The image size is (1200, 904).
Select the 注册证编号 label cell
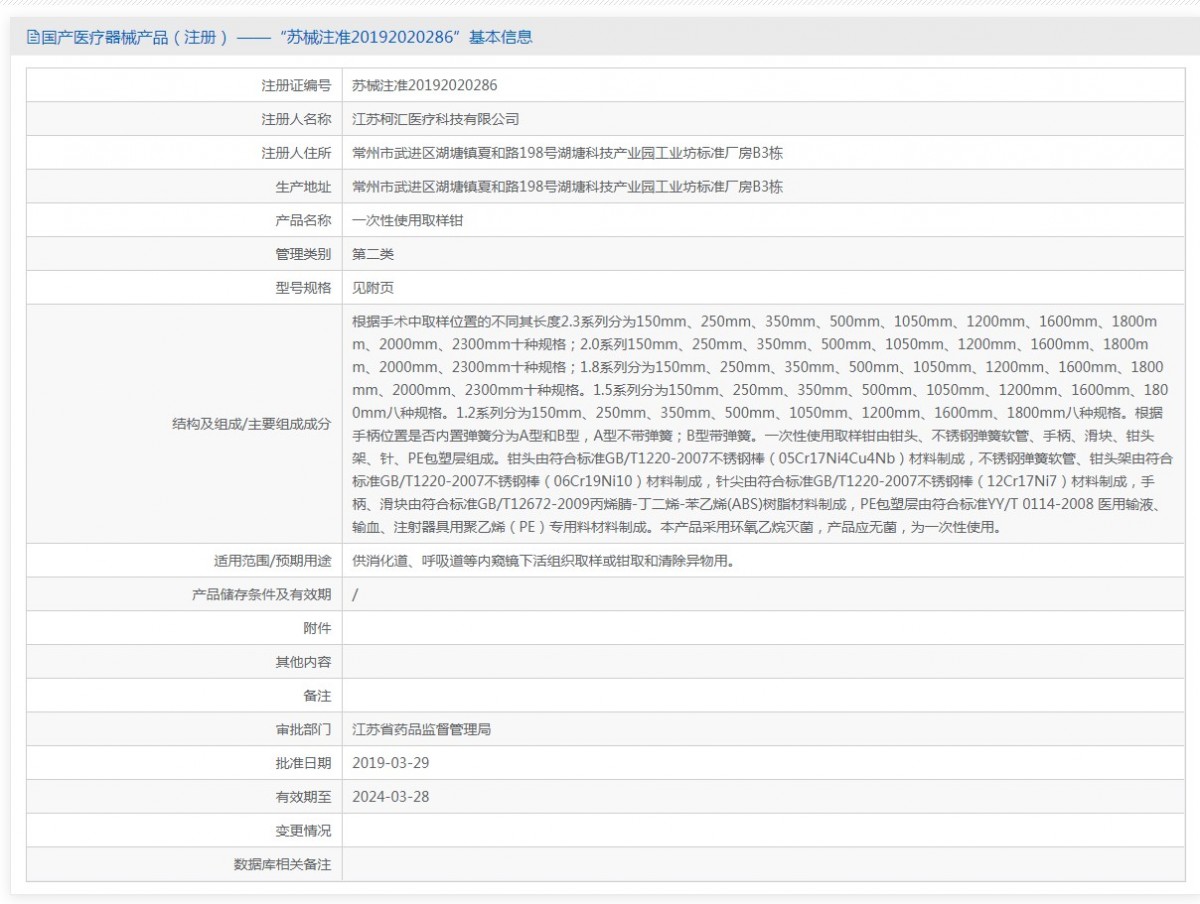point(184,85)
